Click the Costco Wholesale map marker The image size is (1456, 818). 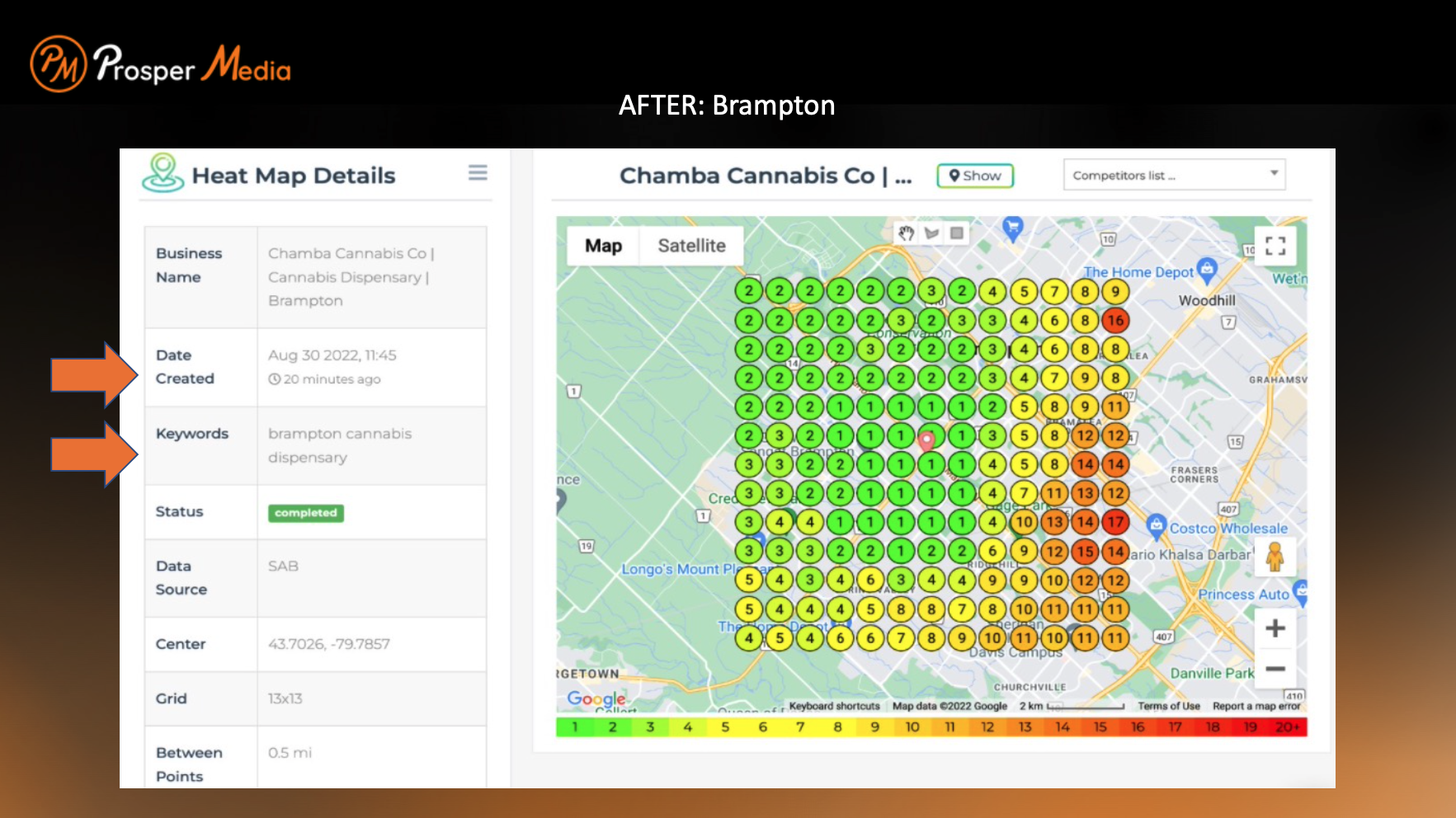pos(1157,525)
